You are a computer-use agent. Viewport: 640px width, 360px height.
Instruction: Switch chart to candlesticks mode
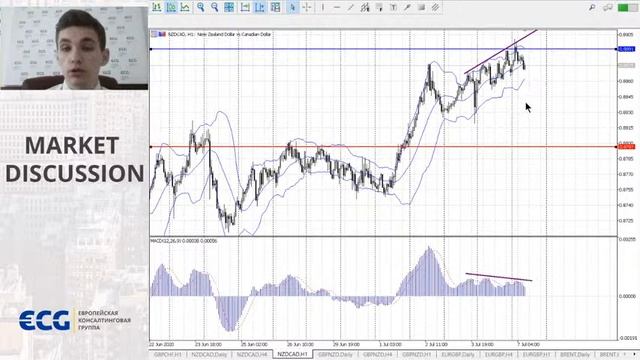click(171, 7)
